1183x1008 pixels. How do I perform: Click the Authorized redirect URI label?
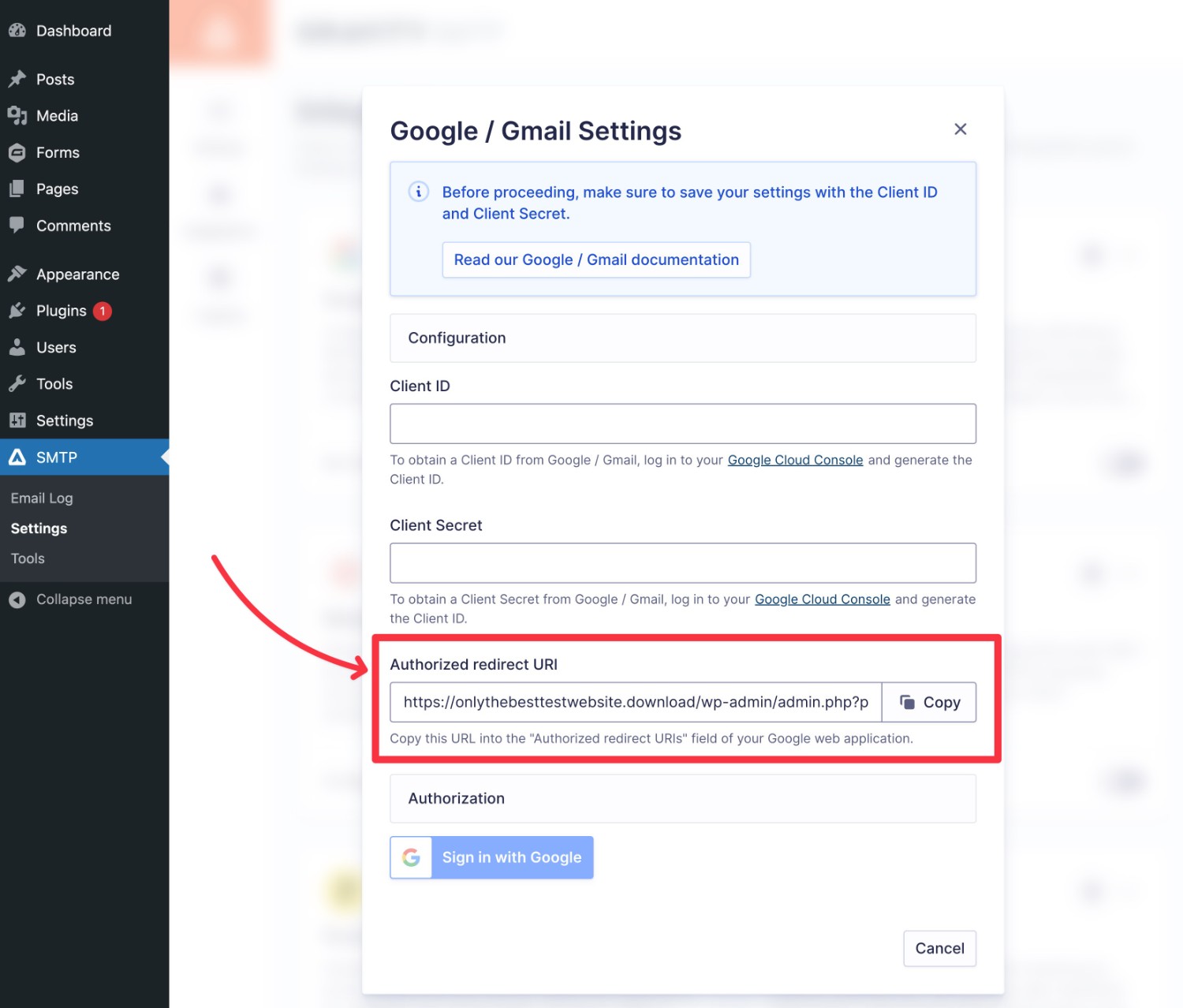(x=473, y=664)
